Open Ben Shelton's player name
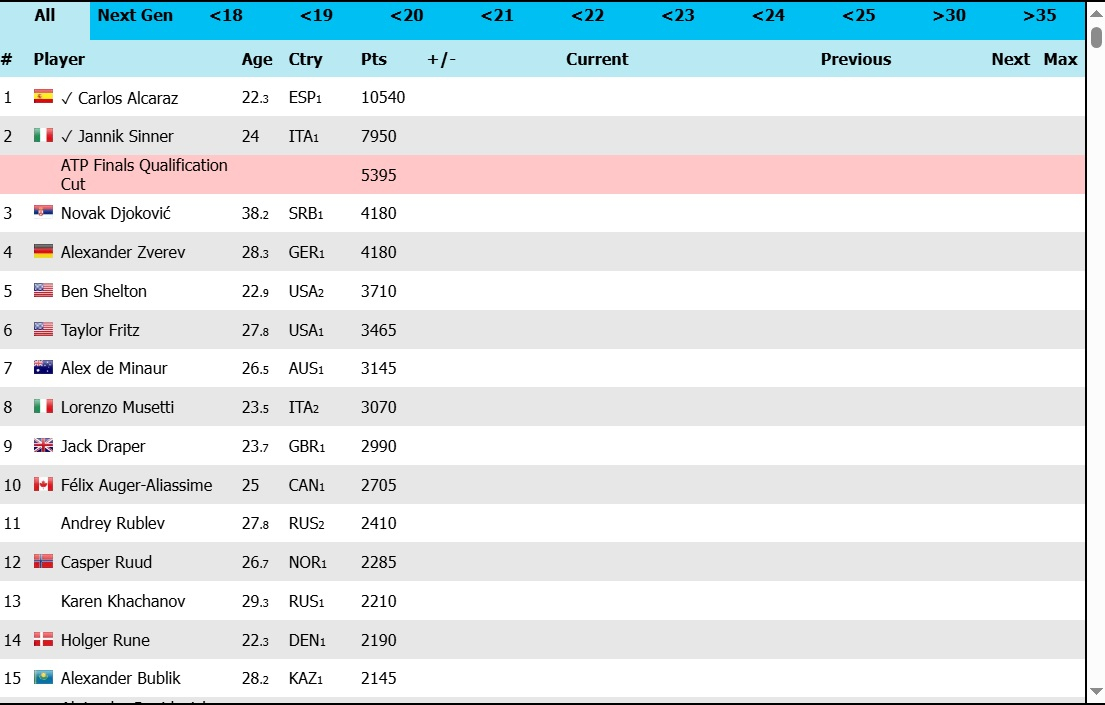Screen dimensions: 1105x705 (x=103, y=291)
